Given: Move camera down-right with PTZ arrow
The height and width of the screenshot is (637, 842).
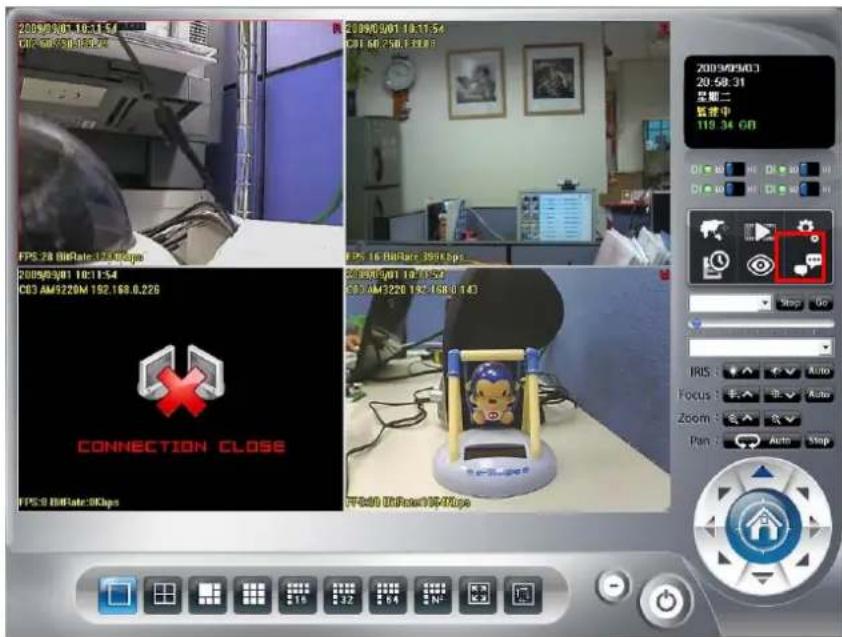Looking at the screenshot, I should click(x=801, y=560).
